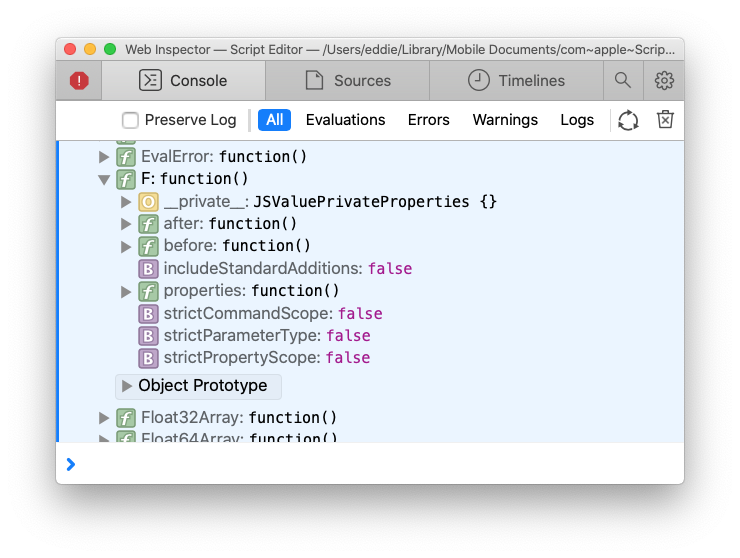The width and height of the screenshot is (740, 558).
Task: Filter console by Errors
Action: click(x=429, y=120)
